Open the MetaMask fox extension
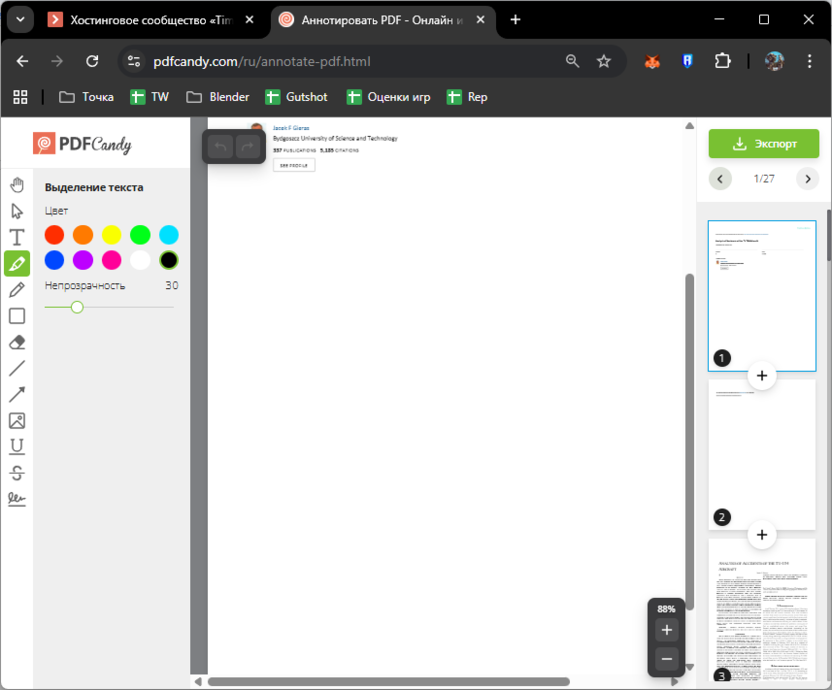The image size is (832, 690). 652,62
